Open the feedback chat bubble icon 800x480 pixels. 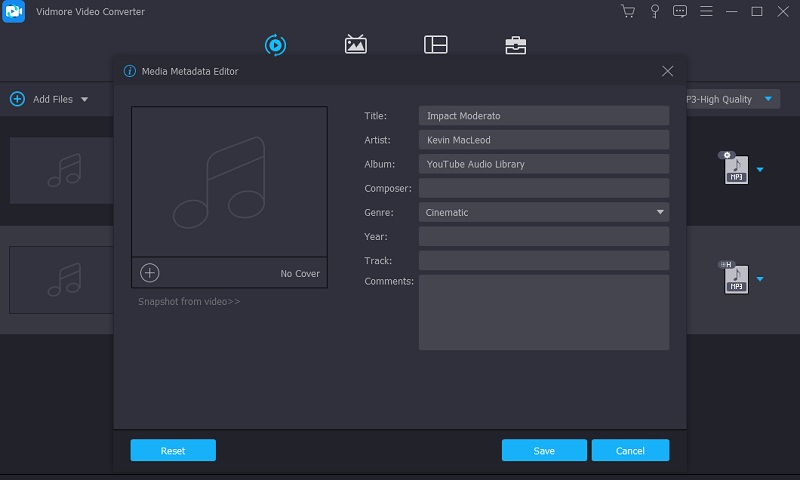click(680, 12)
